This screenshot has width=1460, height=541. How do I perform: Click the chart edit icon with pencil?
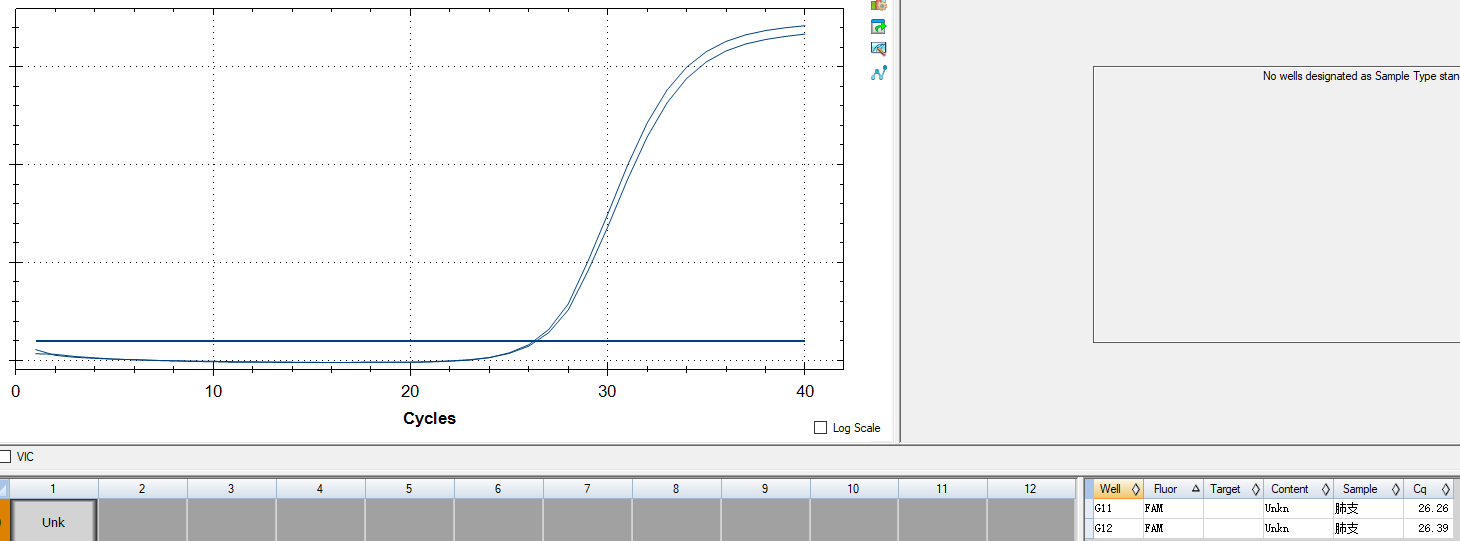tap(879, 49)
